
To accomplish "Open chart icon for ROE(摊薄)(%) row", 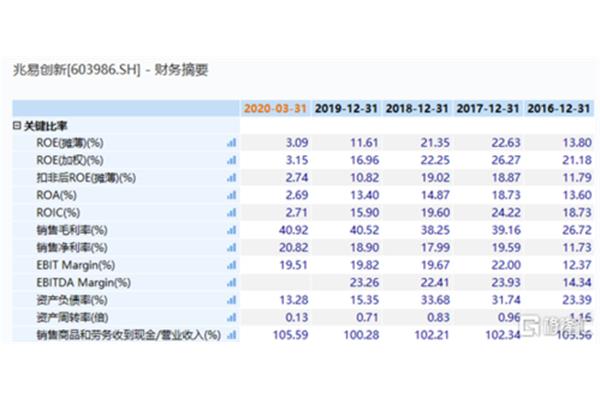I will click(x=232, y=143).
